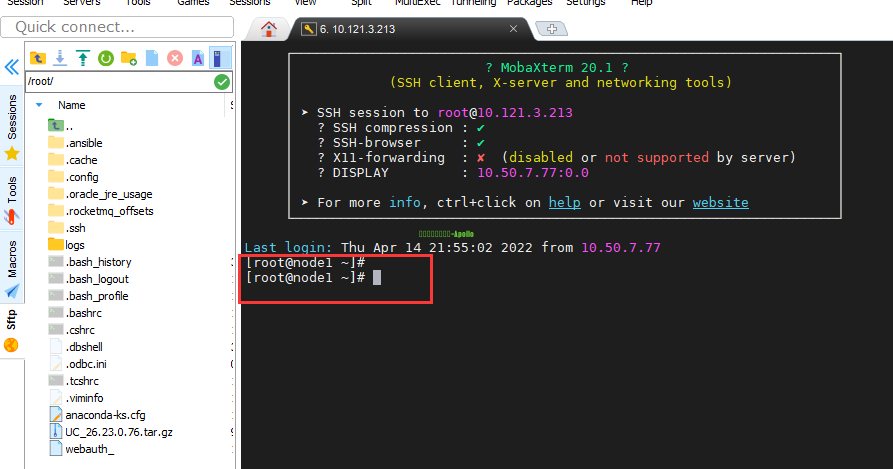This screenshot has height=469, width=893.
Task: Open the Tools side tab
Action: pyautogui.click(x=12, y=190)
